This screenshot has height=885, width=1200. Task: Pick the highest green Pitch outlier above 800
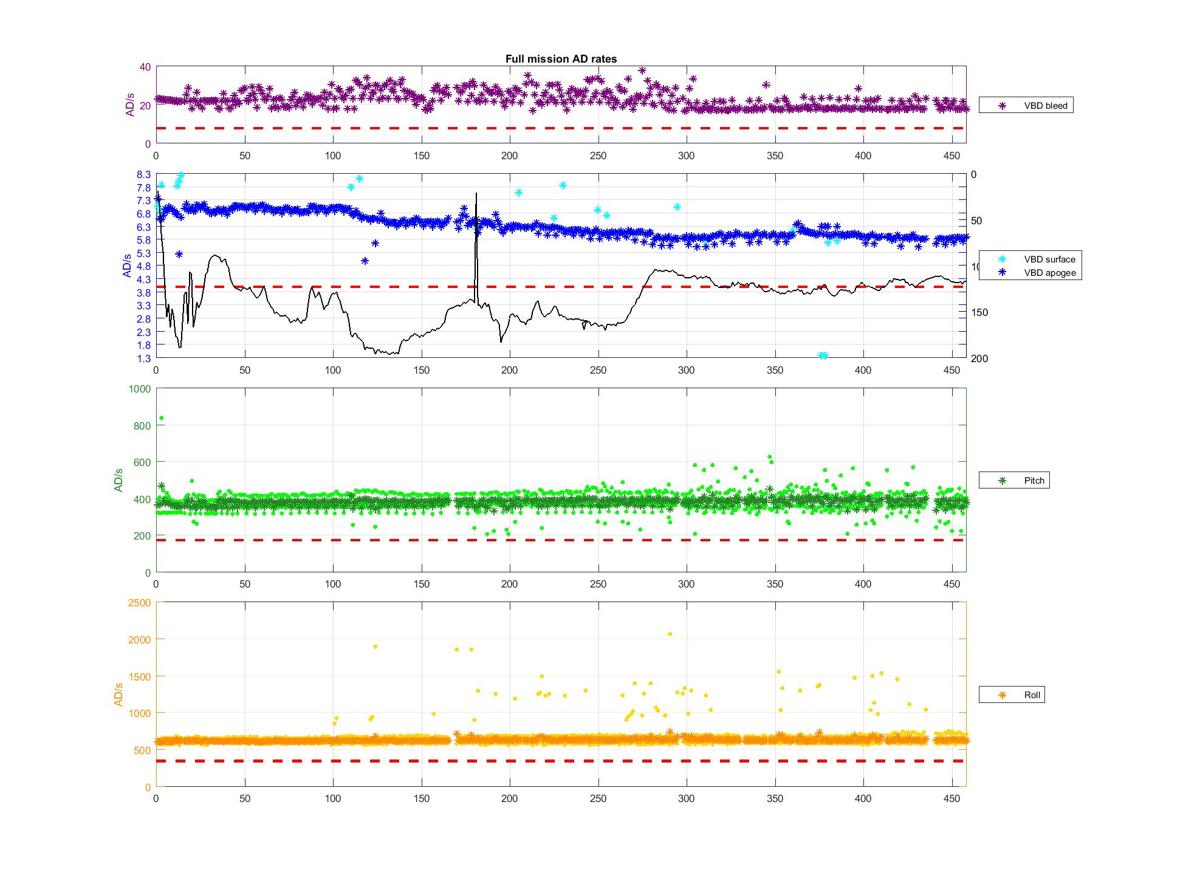click(x=162, y=418)
